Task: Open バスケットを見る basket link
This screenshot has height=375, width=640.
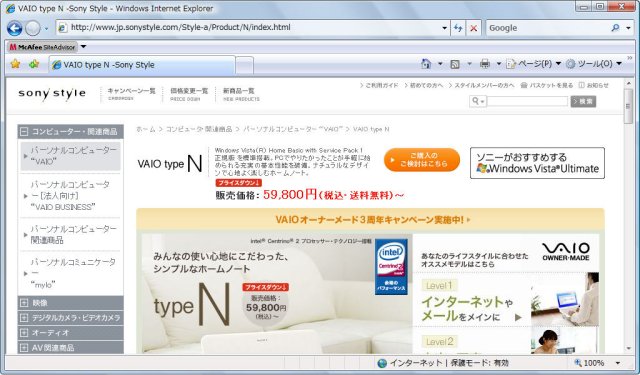Action: (547, 85)
